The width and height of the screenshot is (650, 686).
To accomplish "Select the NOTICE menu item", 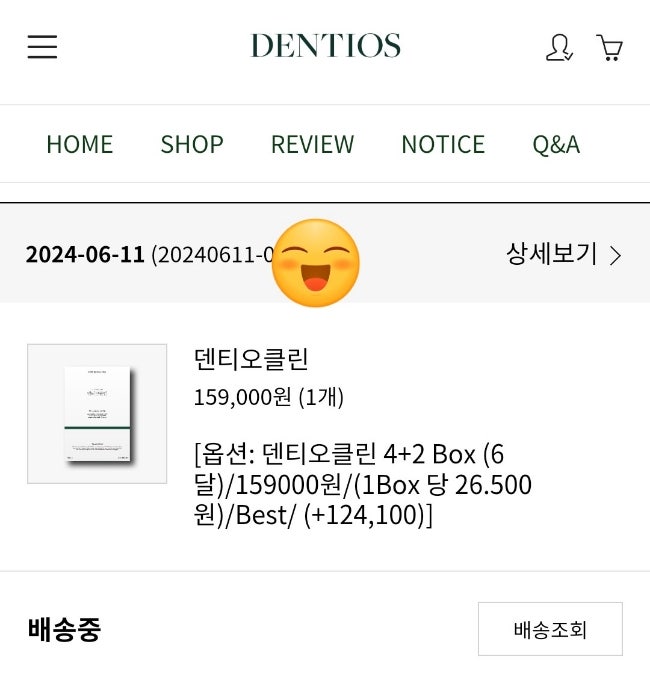I will click(443, 144).
